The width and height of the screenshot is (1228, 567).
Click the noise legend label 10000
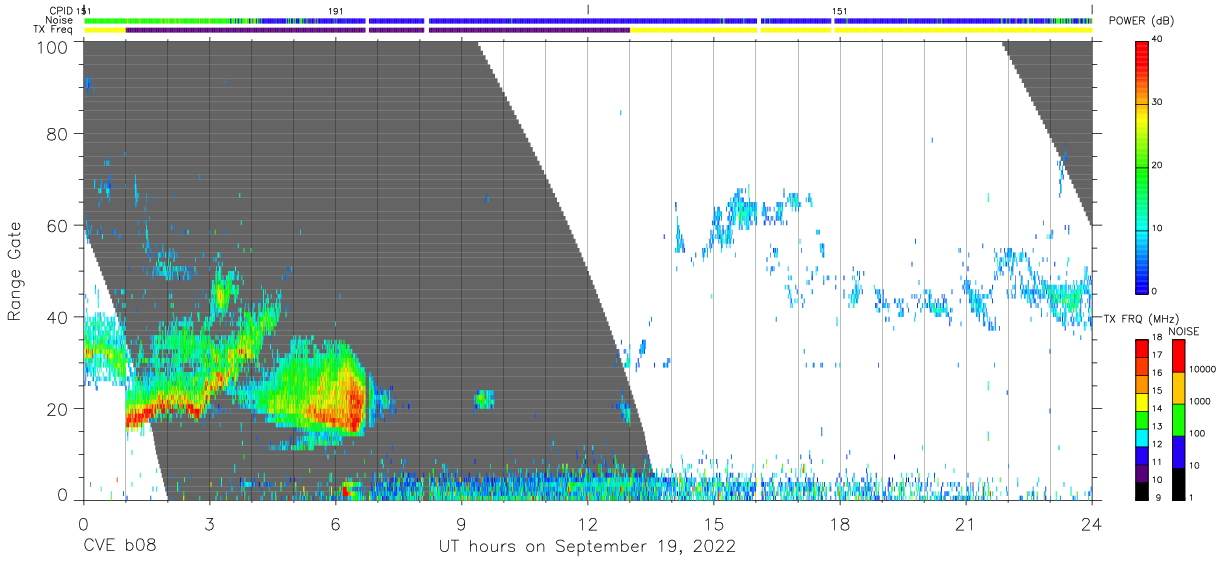[x=1203, y=370]
